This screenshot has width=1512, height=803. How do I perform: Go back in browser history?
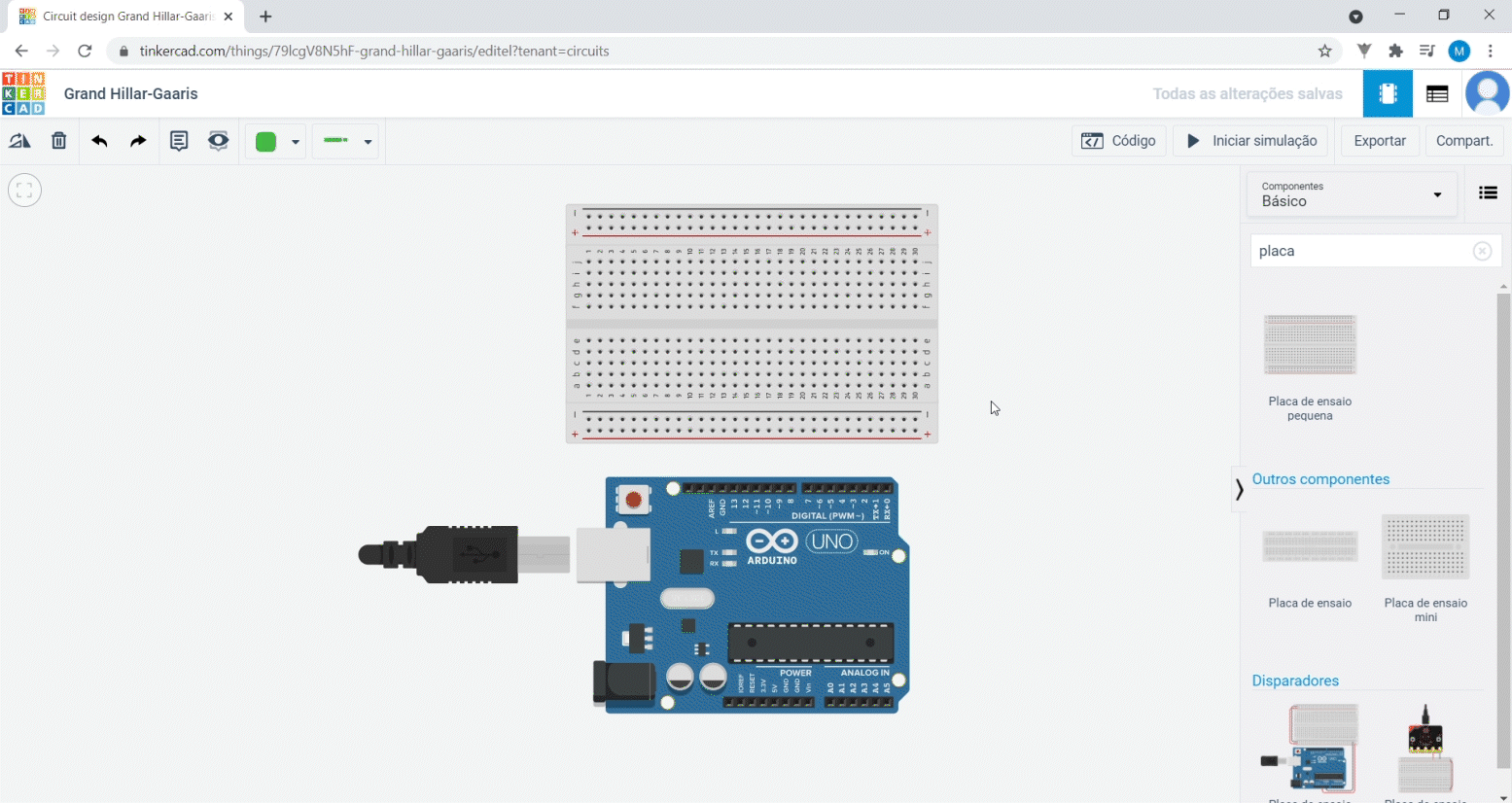point(21,51)
